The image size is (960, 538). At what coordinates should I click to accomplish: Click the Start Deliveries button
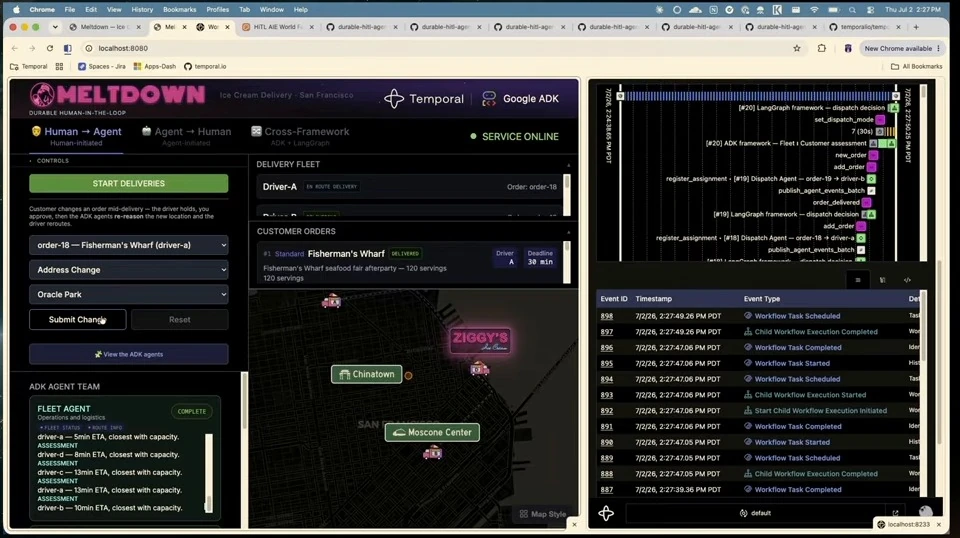coord(129,184)
